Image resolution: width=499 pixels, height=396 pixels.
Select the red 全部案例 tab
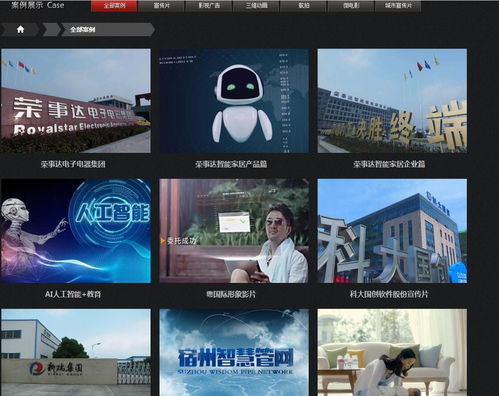[114, 6]
